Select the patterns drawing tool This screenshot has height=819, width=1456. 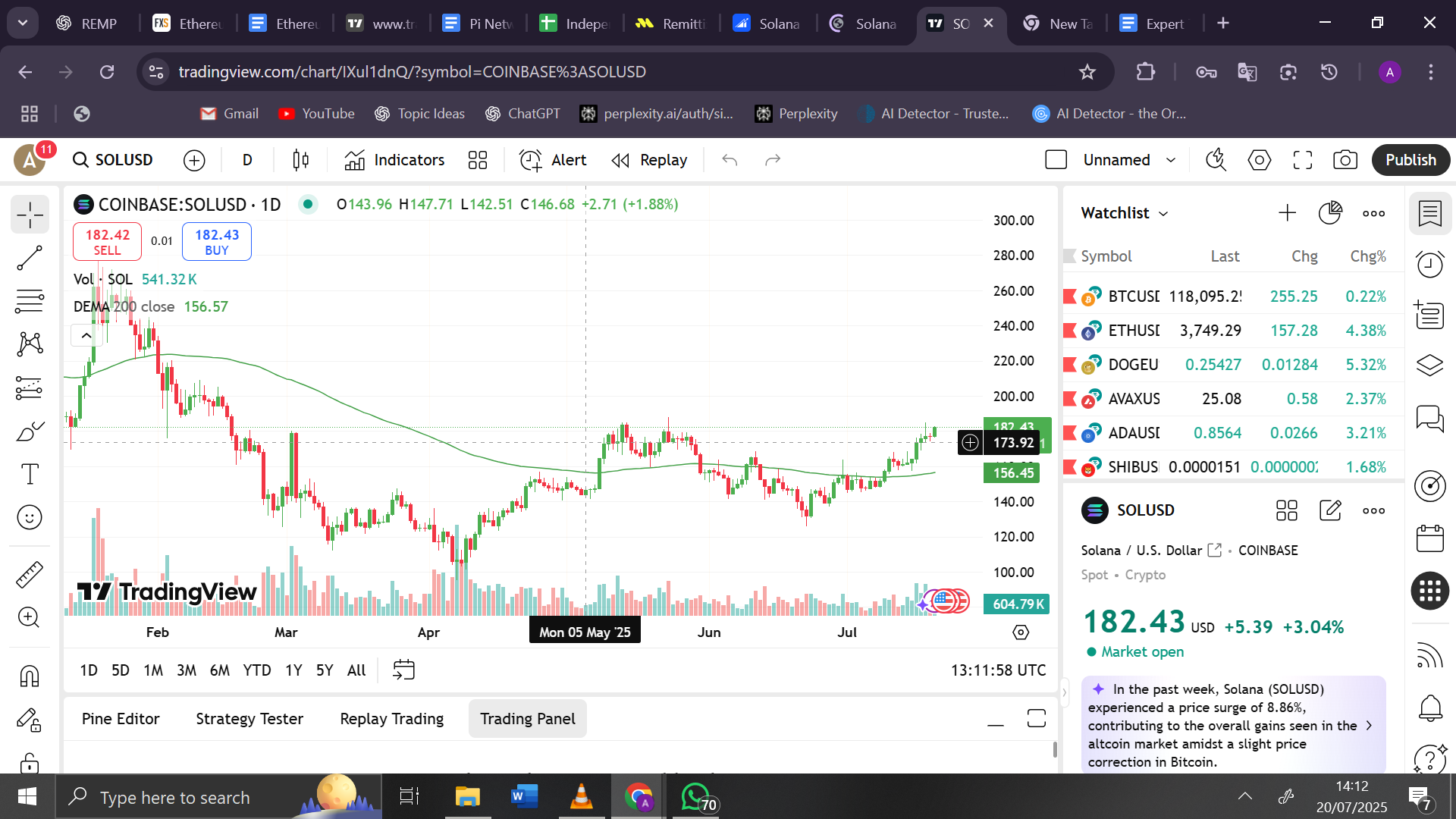pyautogui.click(x=30, y=344)
